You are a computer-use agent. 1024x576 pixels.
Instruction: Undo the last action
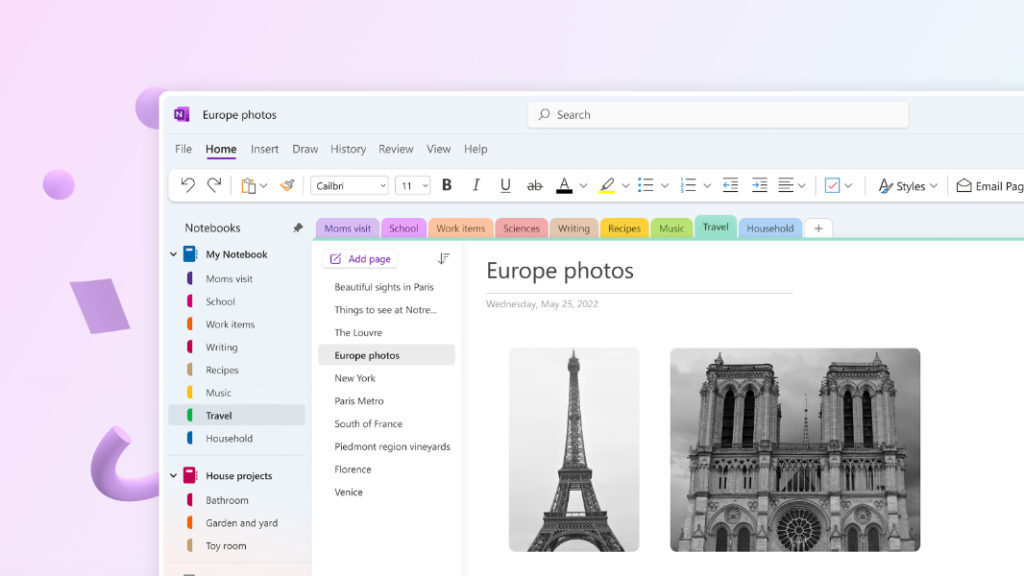coord(188,186)
